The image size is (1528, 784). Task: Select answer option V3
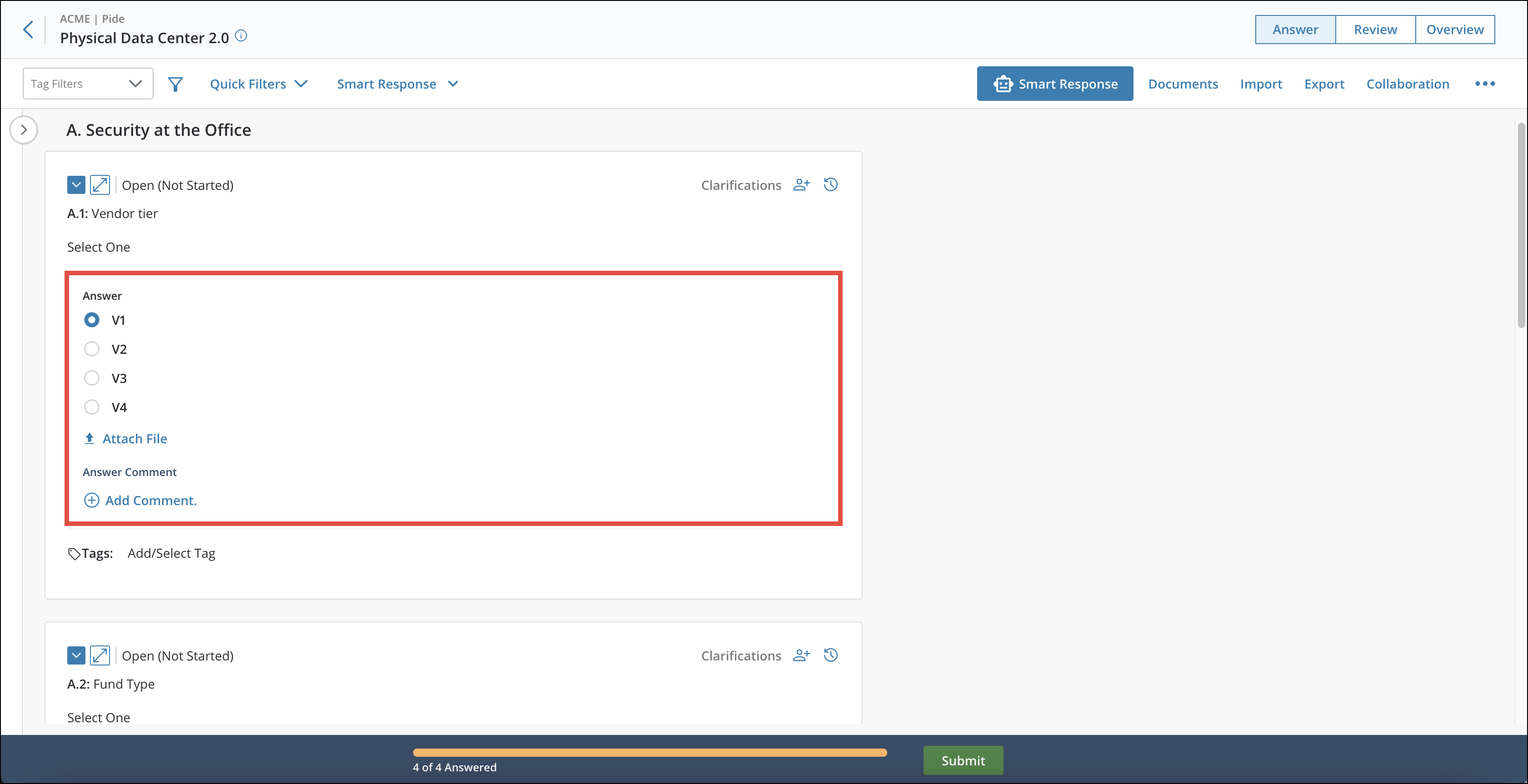92,378
